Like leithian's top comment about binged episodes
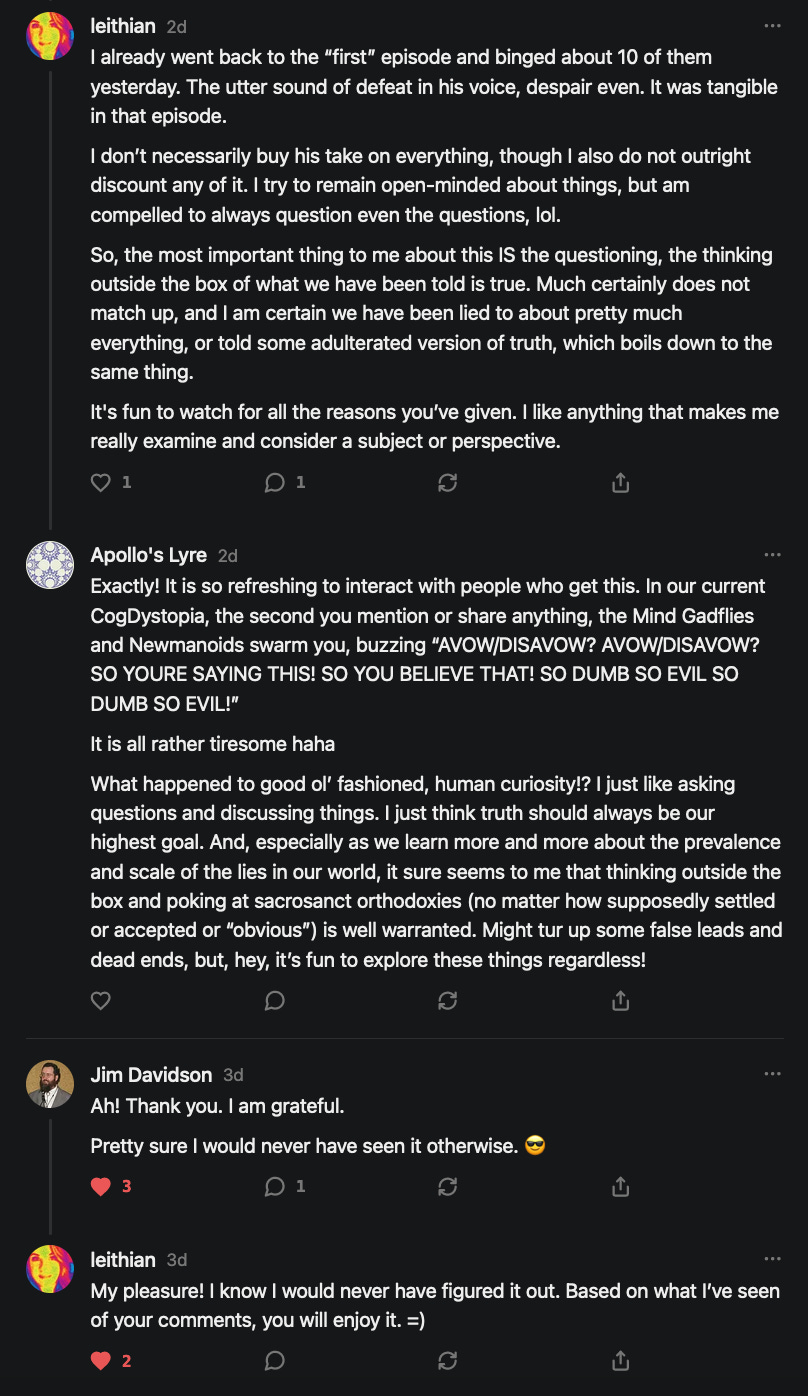 [101, 483]
